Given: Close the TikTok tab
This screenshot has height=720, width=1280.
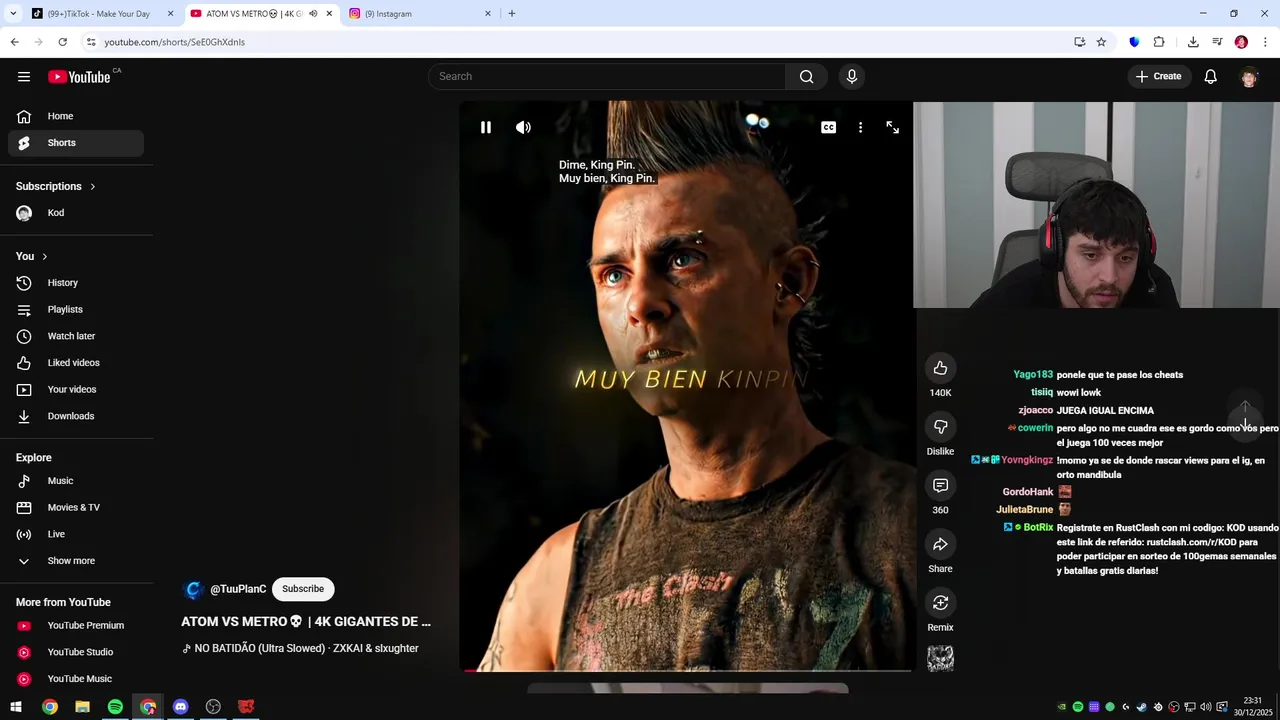Looking at the screenshot, I should [170, 14].
